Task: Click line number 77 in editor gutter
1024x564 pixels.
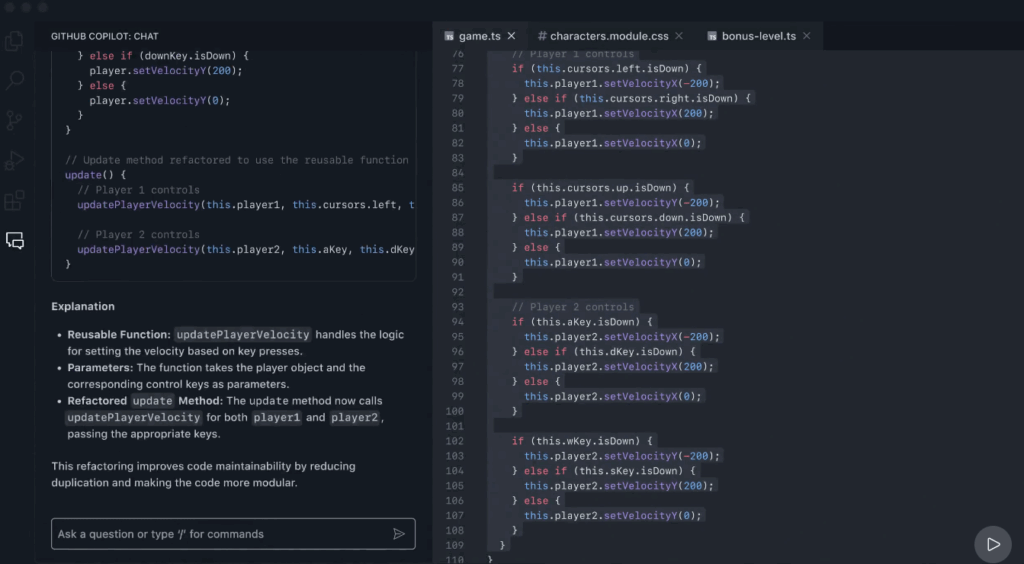Action: pyautogui.click(x=457, y=69)
